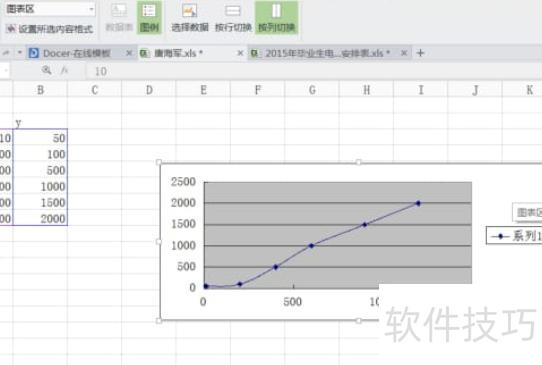Click chart left-middle resize handle
The width and height of the screenshot is (542, 365).
[159, 241]
